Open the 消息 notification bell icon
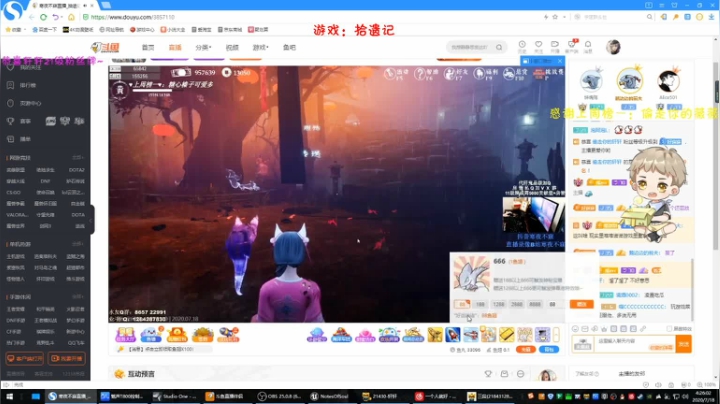This screenshot has width=720, height=404. pos(588,46)
